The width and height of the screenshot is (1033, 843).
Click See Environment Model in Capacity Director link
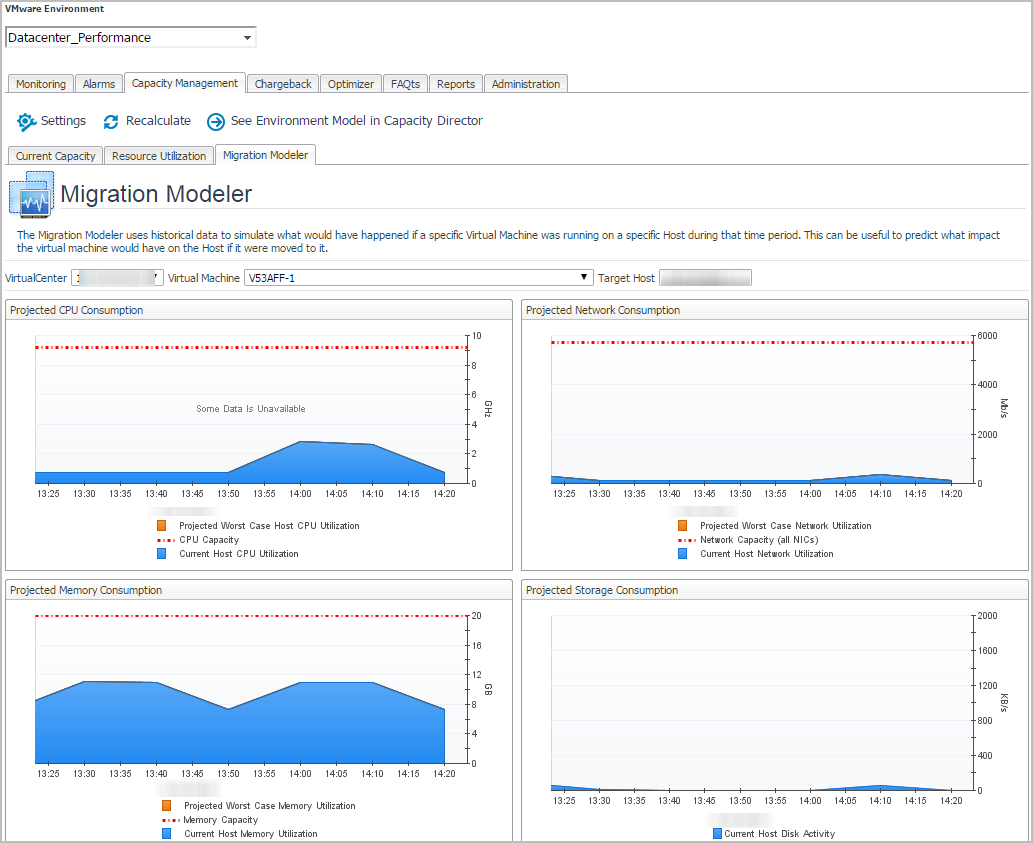[356, 121]
